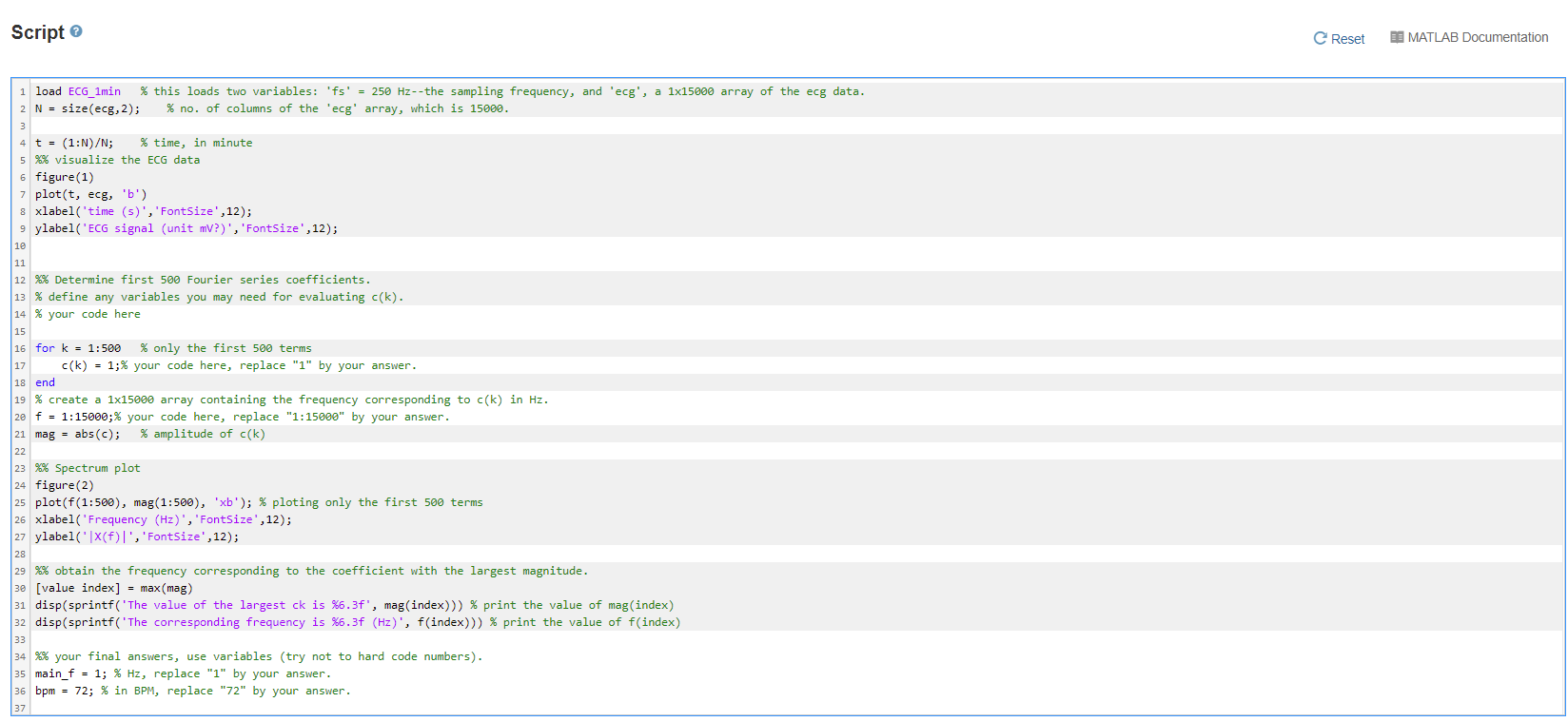Place cursor at '% your code here' on line 14
Screen dimensions: 1568x722
(88, 314)
